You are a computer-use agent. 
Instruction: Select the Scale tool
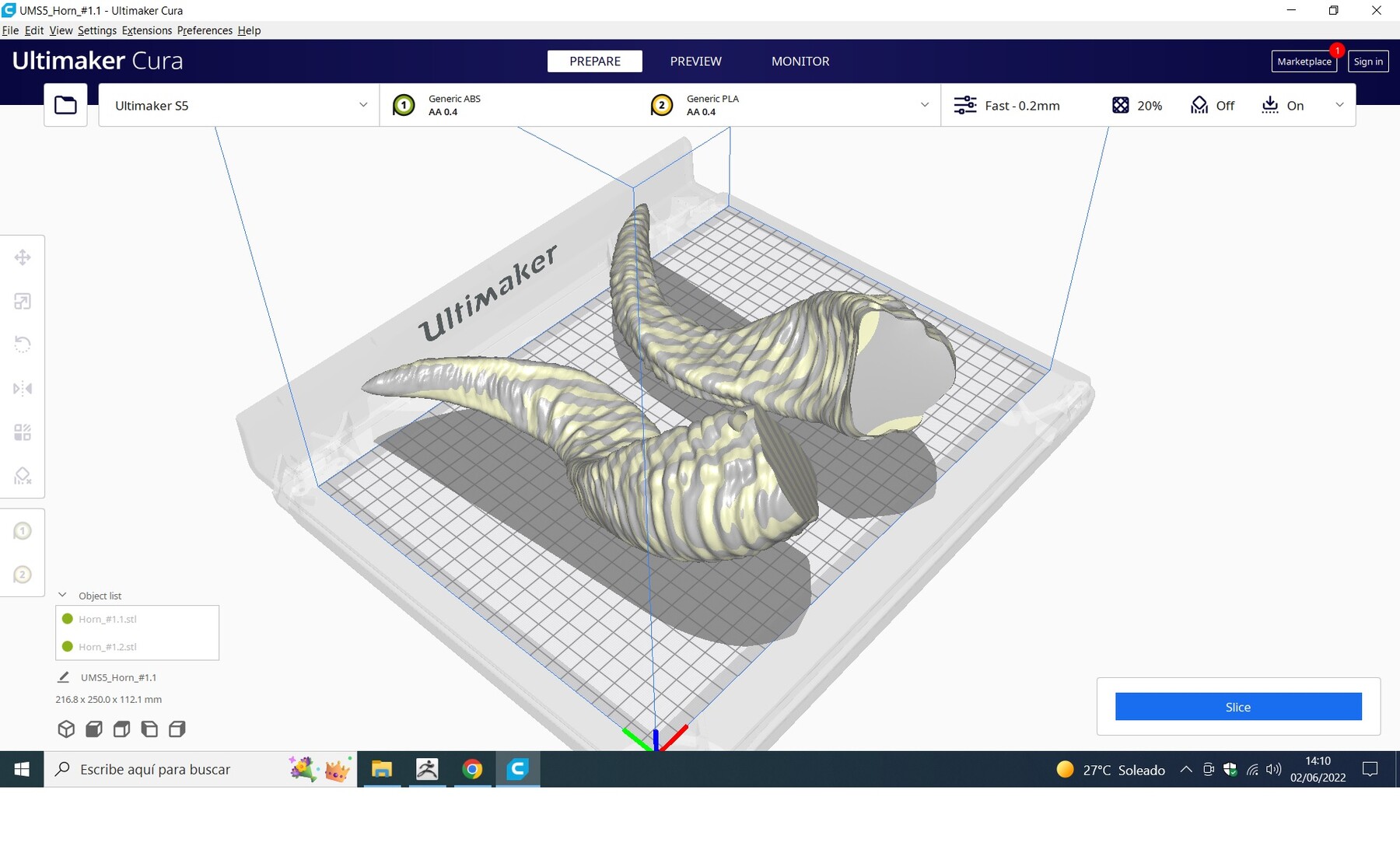23,301
